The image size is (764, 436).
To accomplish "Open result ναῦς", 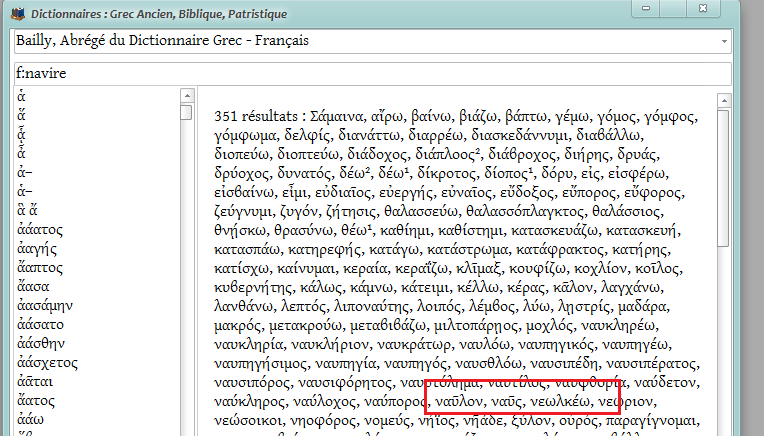I will (x=506, y=402).
